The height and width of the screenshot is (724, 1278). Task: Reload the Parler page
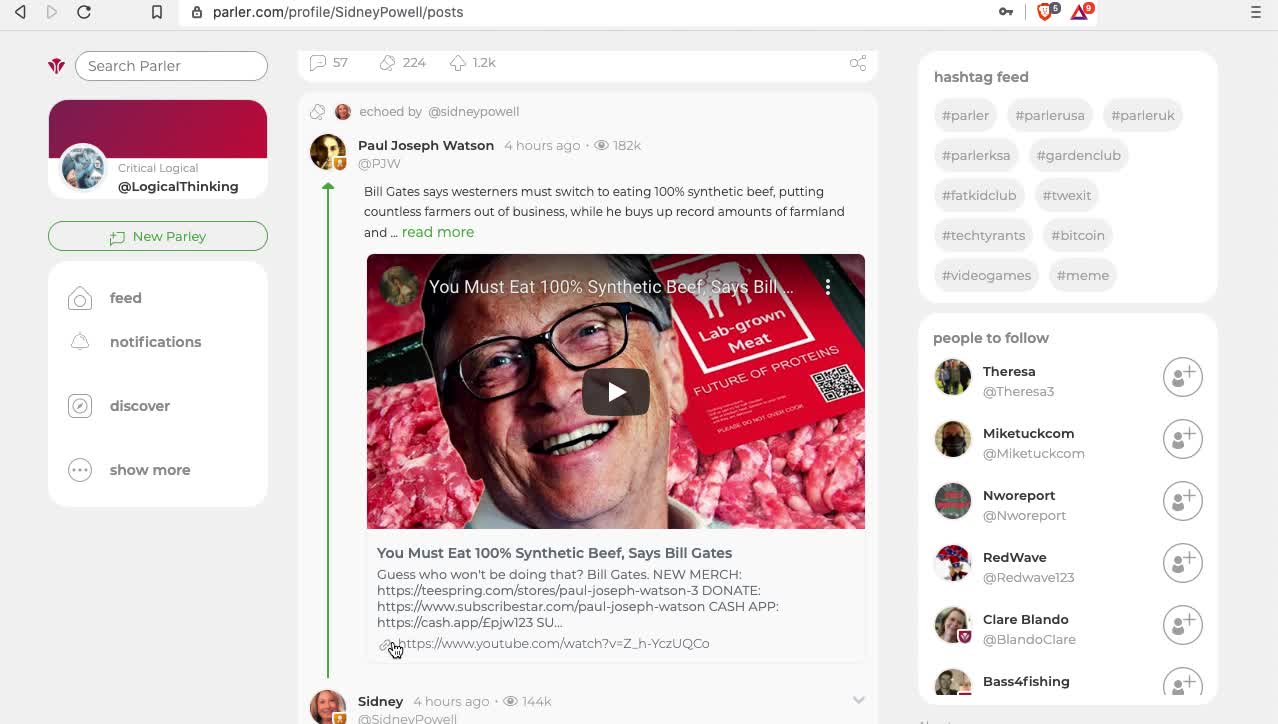pos(84,12)
